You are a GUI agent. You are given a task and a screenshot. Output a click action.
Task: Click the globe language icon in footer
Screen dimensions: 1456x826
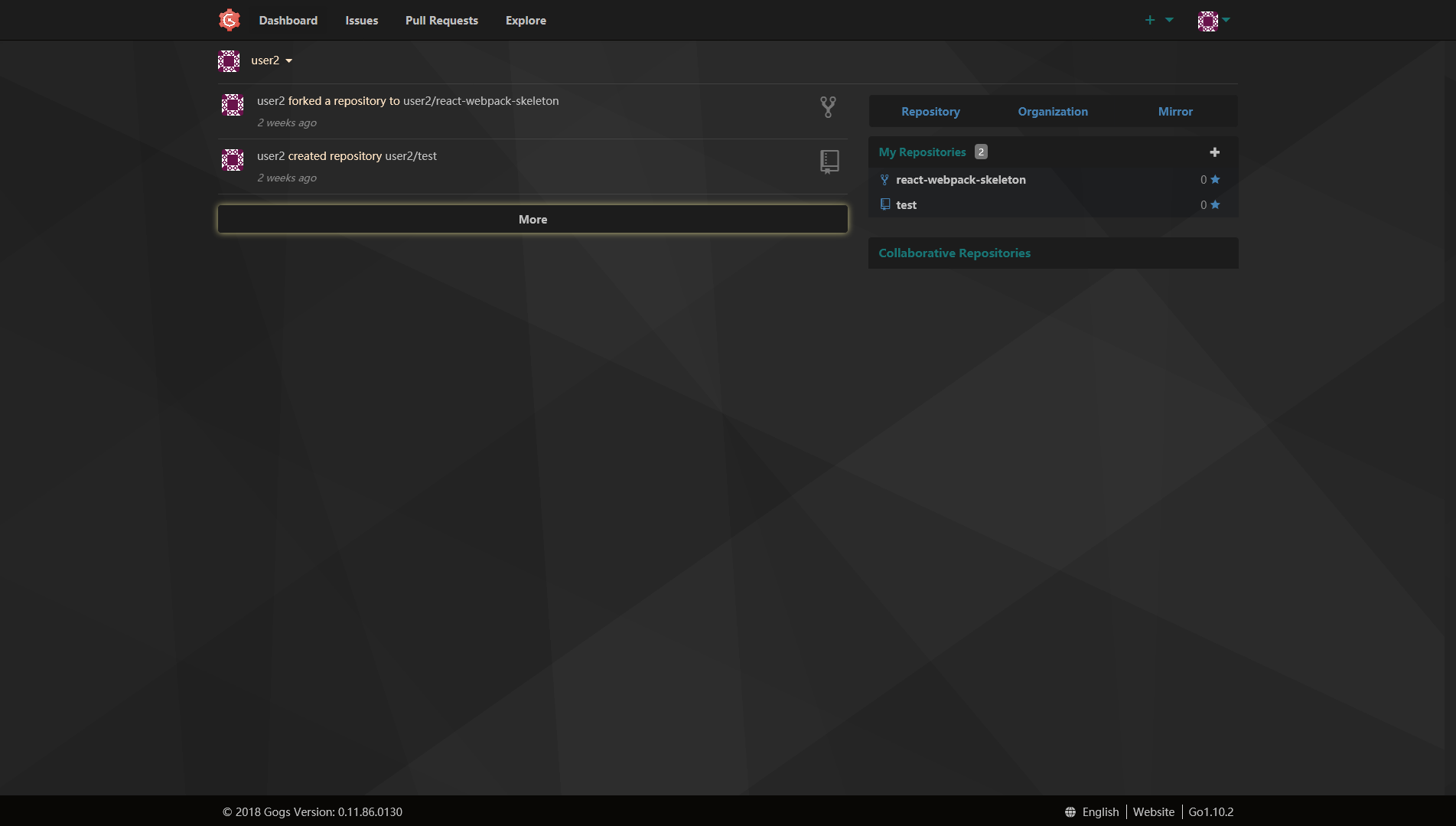1070,812
